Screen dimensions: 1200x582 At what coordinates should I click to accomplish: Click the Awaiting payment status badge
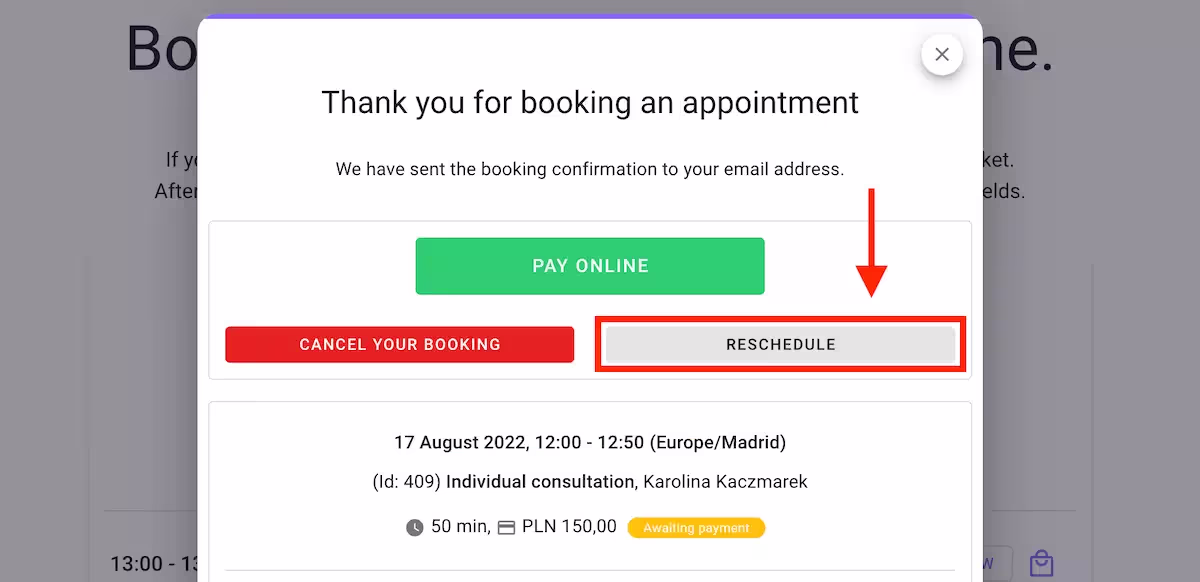coord(696,528)
